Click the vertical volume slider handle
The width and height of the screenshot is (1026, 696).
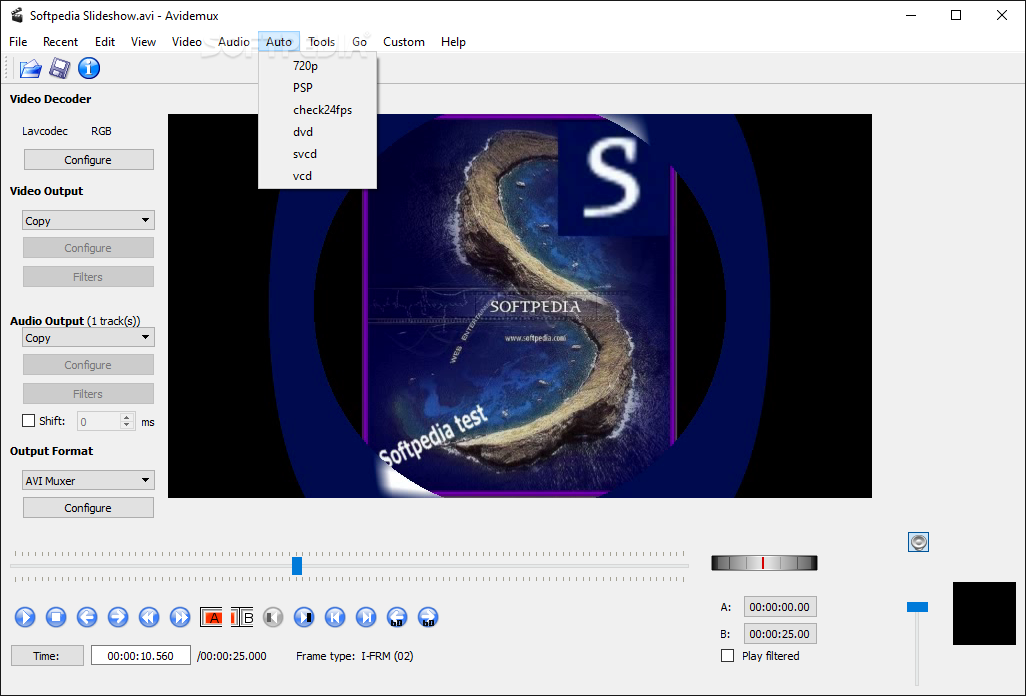[x=917, y=607]
